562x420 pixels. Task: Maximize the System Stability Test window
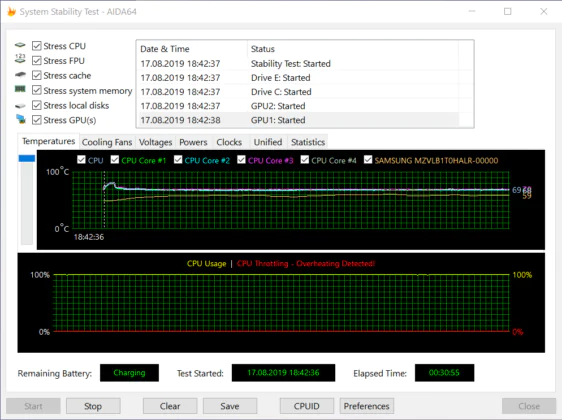508,11
